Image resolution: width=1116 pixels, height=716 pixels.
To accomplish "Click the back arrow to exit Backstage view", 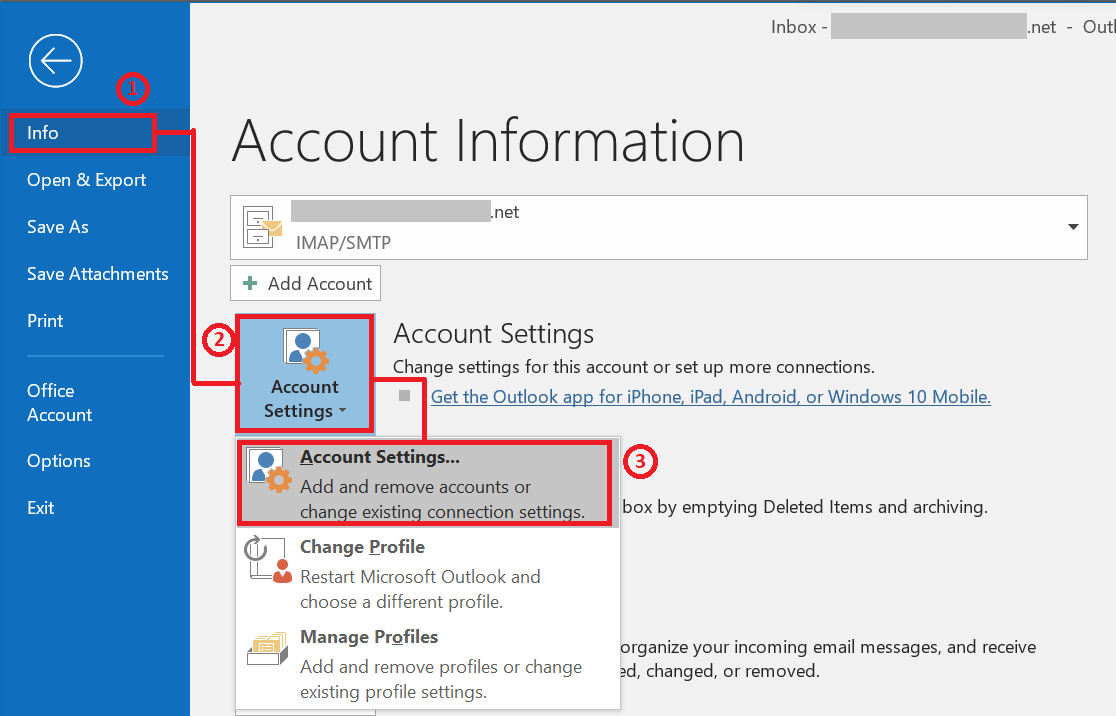I will click(x=55, y=60).
